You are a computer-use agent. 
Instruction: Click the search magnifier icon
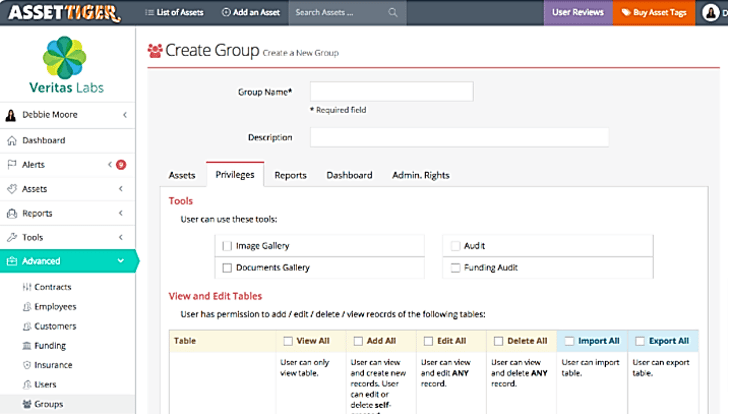point(392,13)
